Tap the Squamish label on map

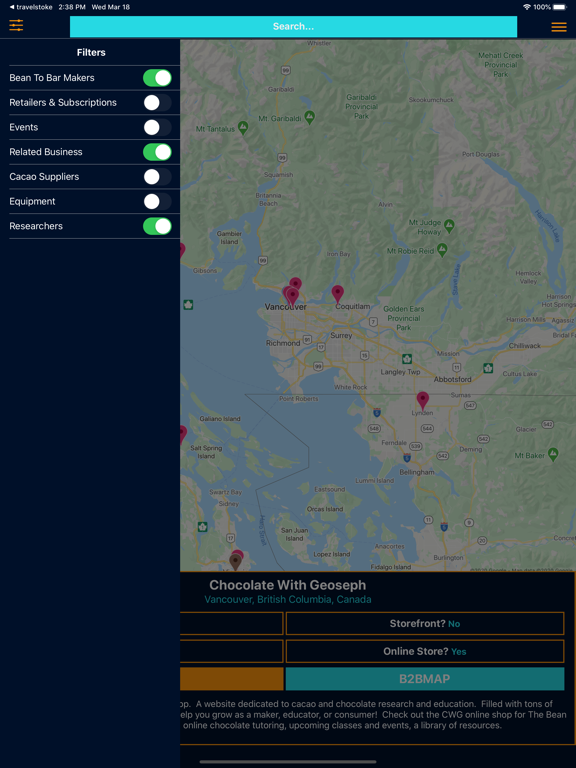(x=278, y=174)
